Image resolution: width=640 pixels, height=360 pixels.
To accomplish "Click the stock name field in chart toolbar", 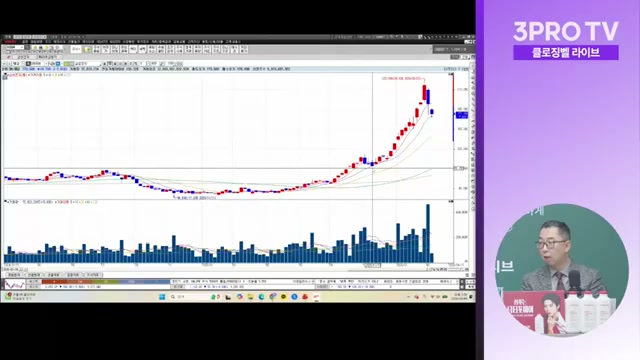I will coord(87,64).
